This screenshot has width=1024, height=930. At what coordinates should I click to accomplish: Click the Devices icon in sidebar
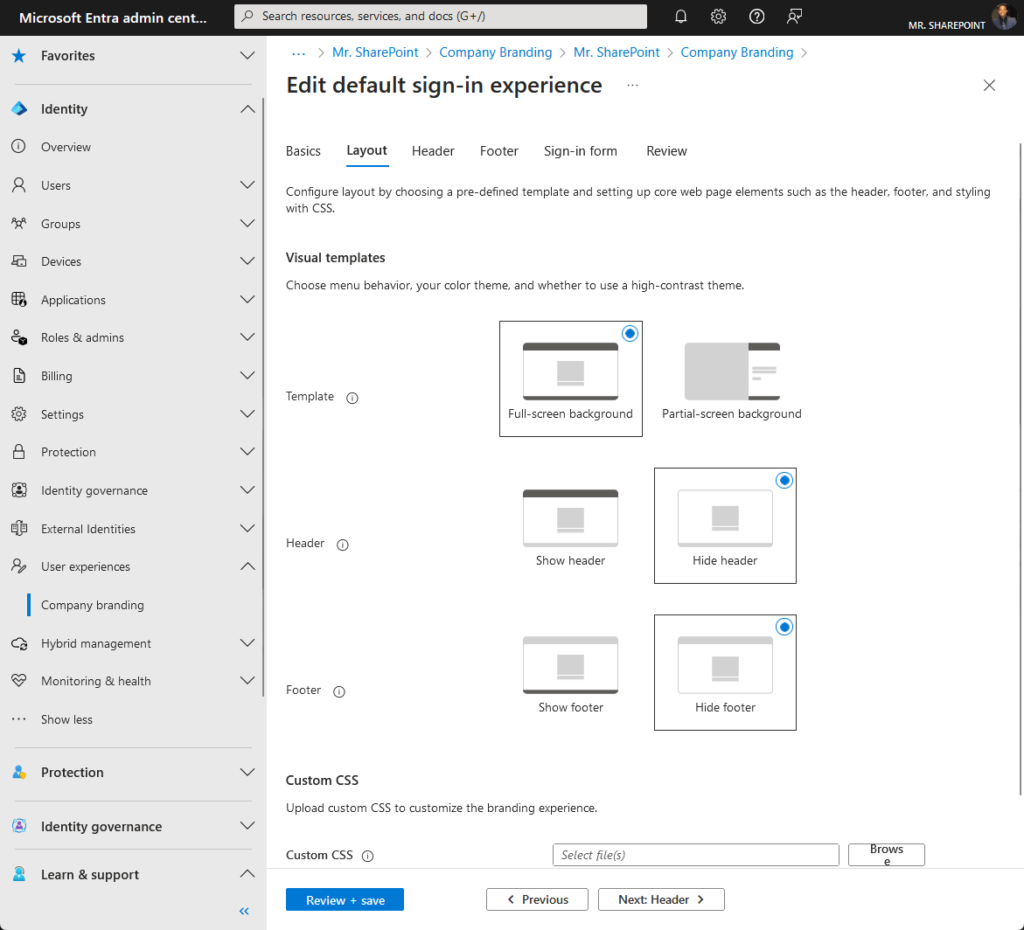(19, 261)
